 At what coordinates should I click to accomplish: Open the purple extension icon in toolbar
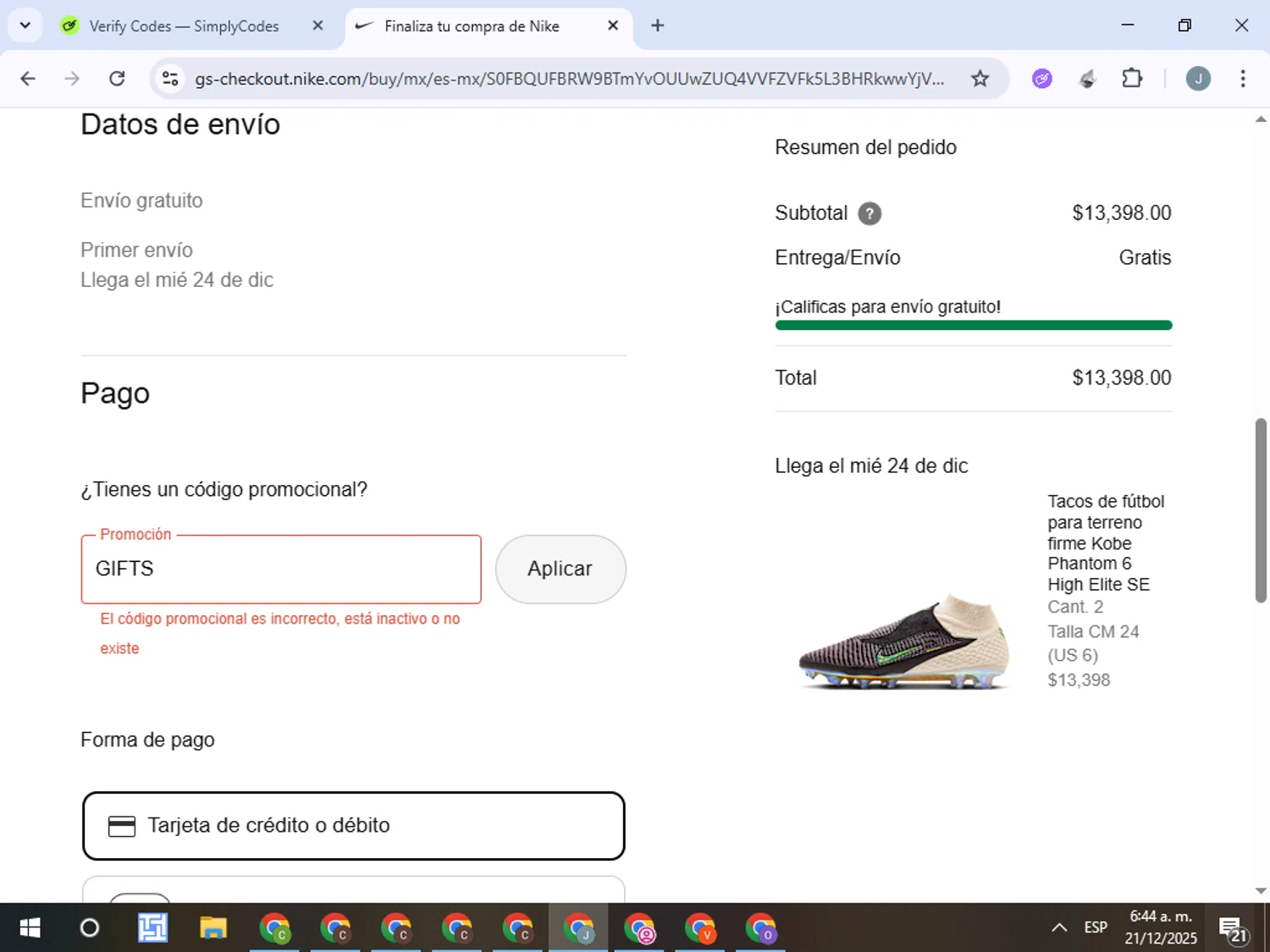point(1042,79)
